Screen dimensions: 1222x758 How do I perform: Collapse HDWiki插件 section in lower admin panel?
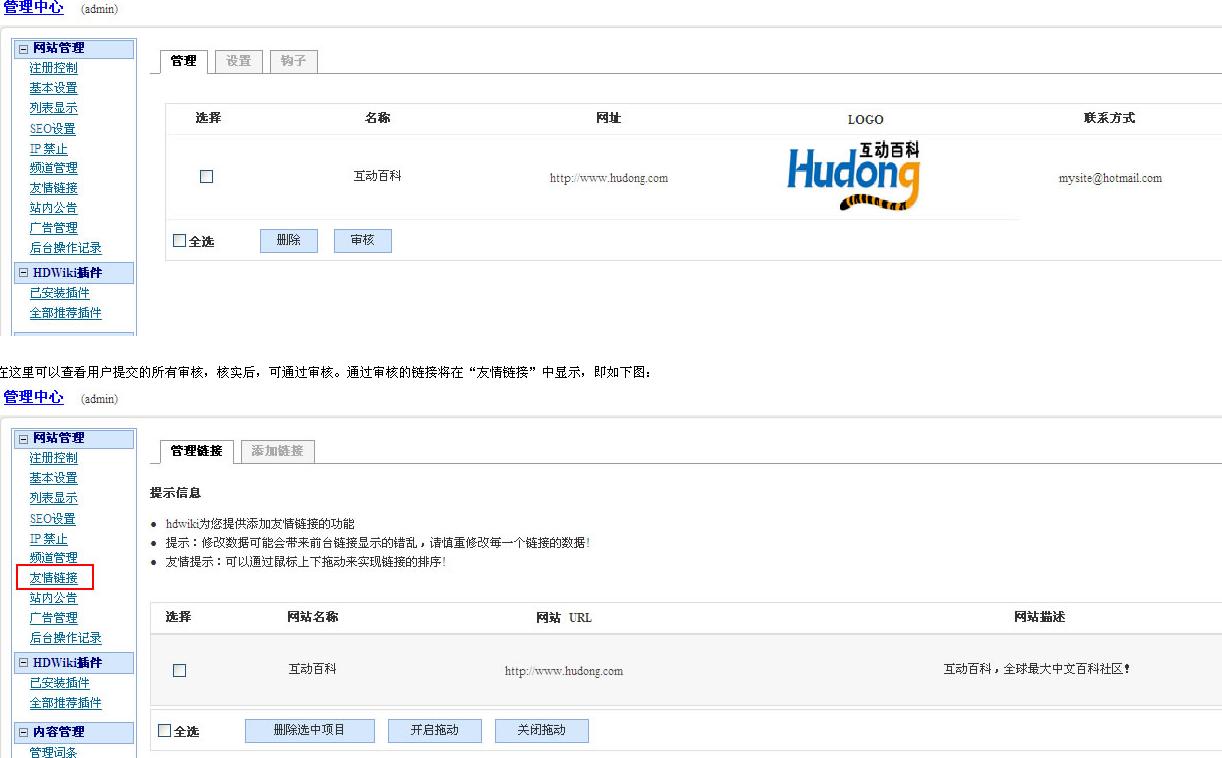(24, 663)
